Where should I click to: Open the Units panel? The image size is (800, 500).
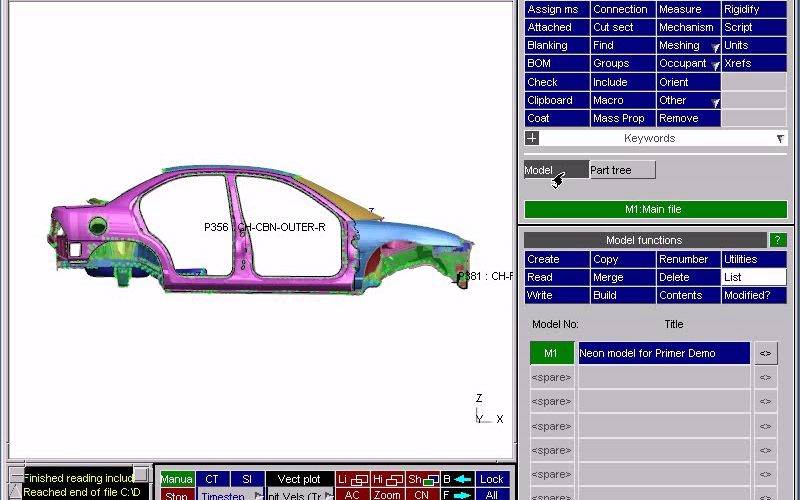pos(754,45)
